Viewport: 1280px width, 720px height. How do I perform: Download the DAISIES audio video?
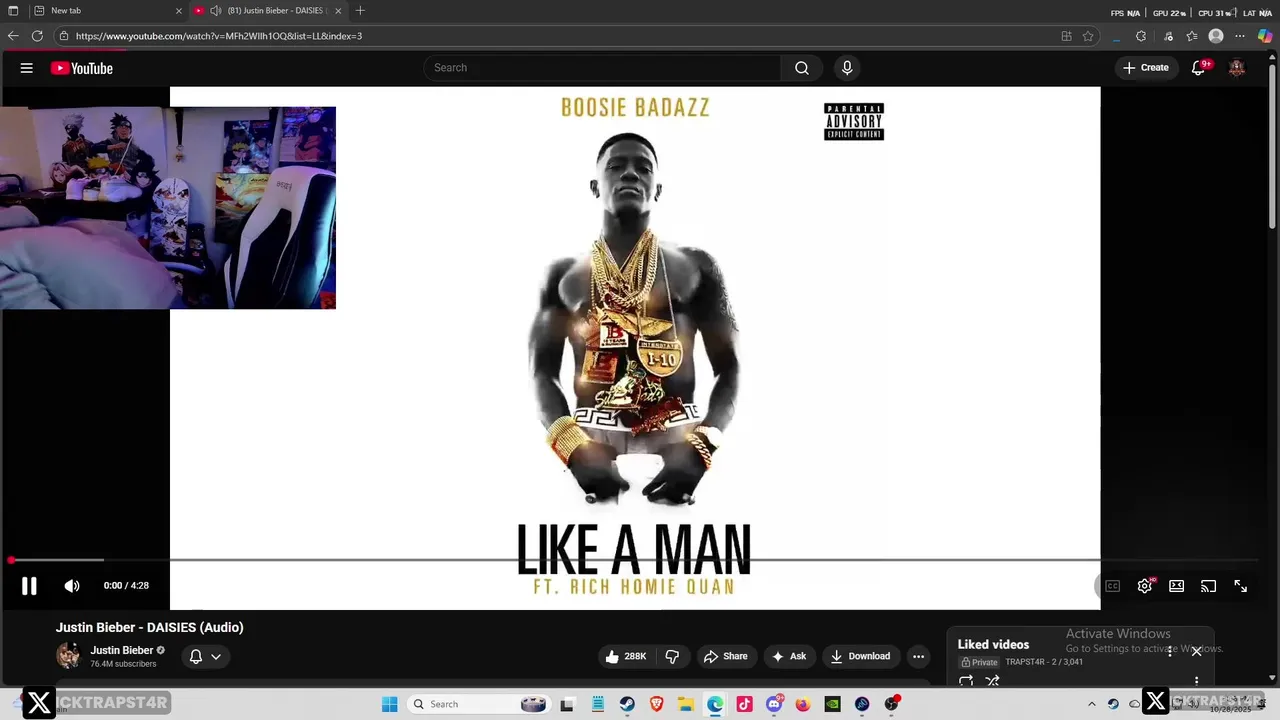click(x=860, y=656)
